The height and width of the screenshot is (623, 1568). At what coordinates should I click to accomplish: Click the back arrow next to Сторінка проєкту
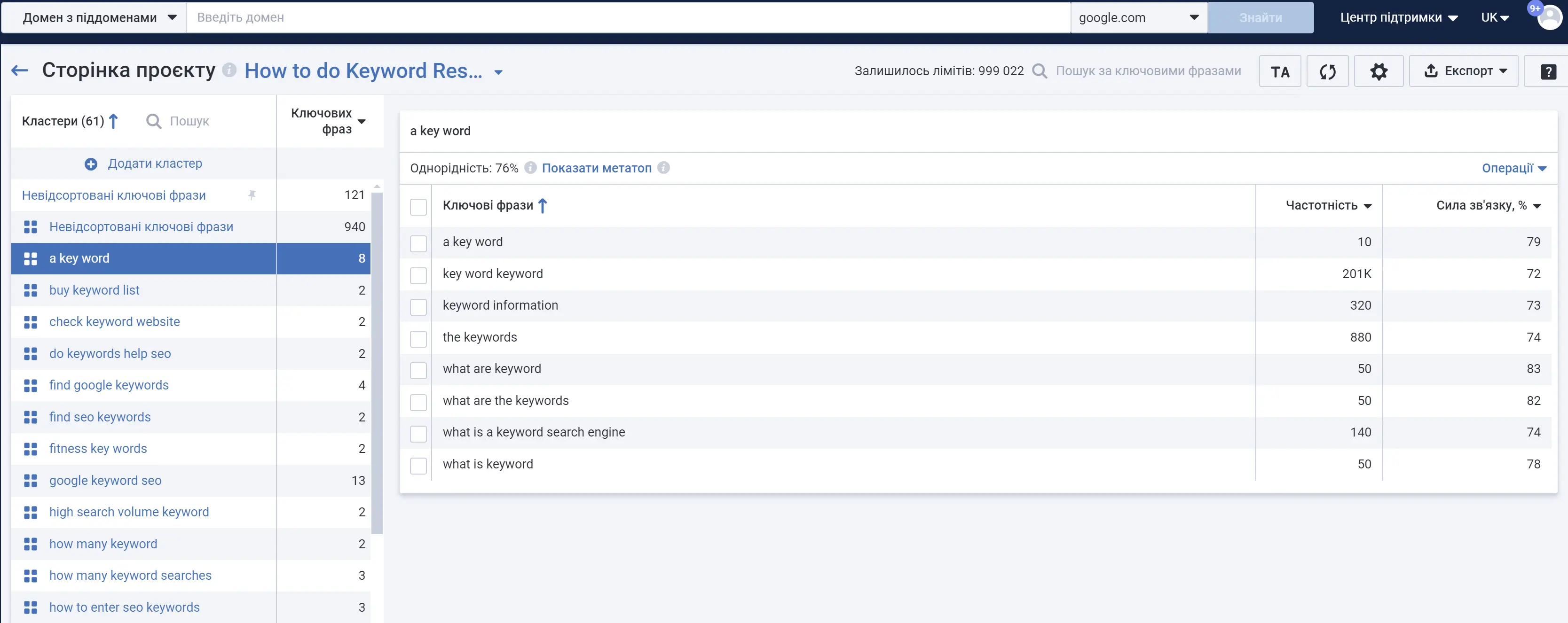[x=19, y=70]
